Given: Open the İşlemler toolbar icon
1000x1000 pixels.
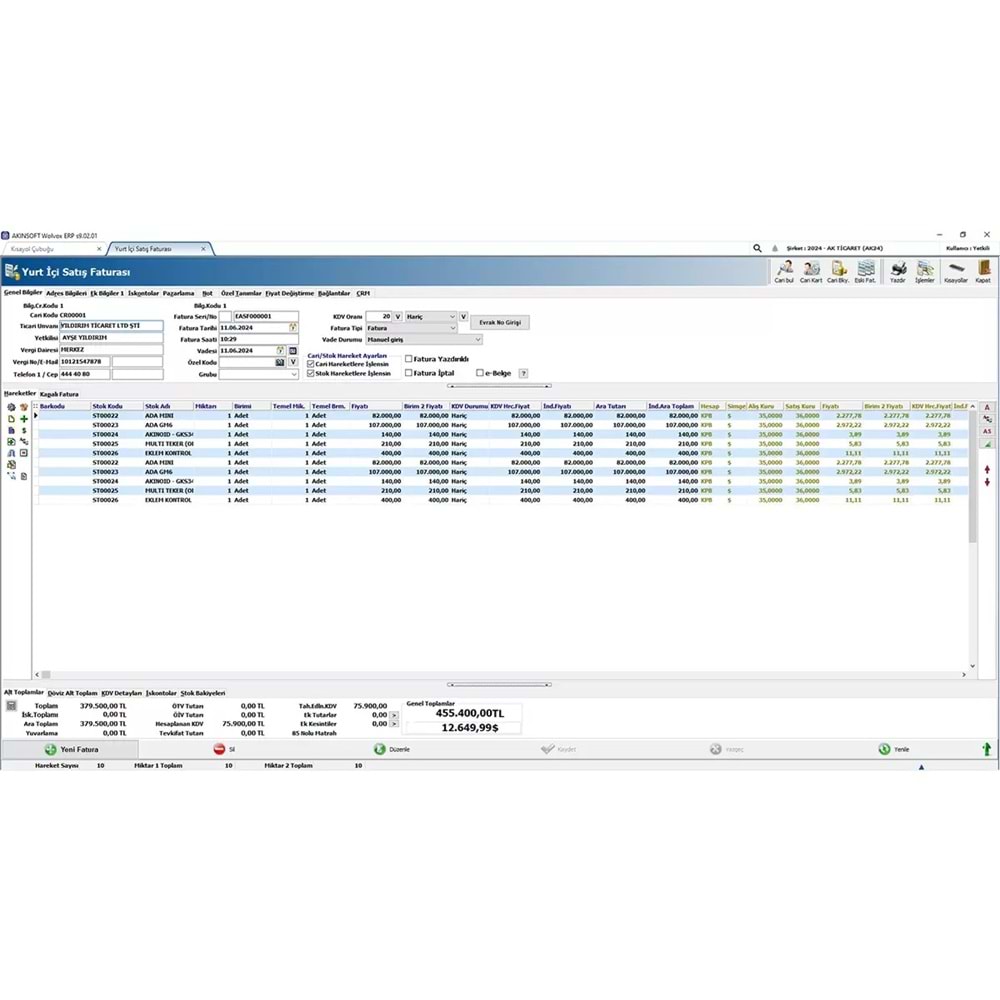Looking at the screenshot, I should pyautogui.click(x=923, y=270).
